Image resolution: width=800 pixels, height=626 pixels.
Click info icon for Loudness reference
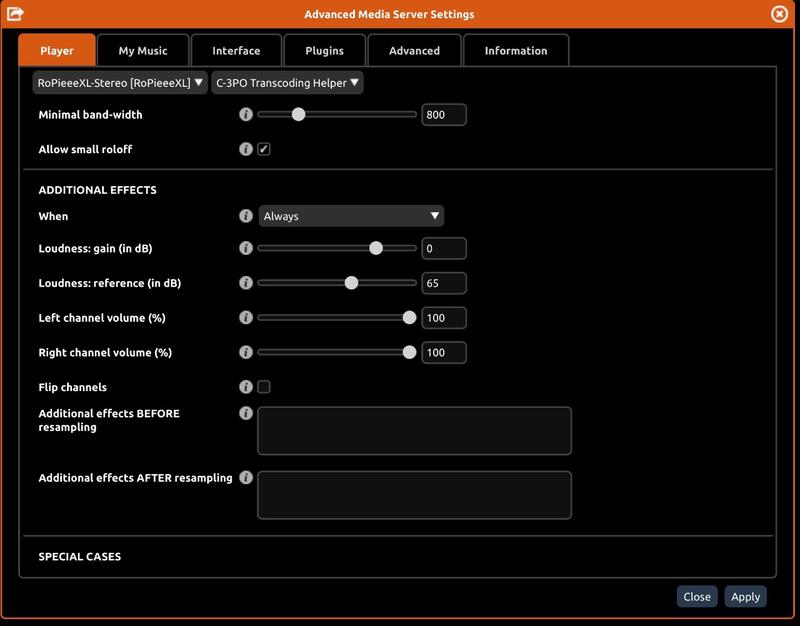[246, 283]
